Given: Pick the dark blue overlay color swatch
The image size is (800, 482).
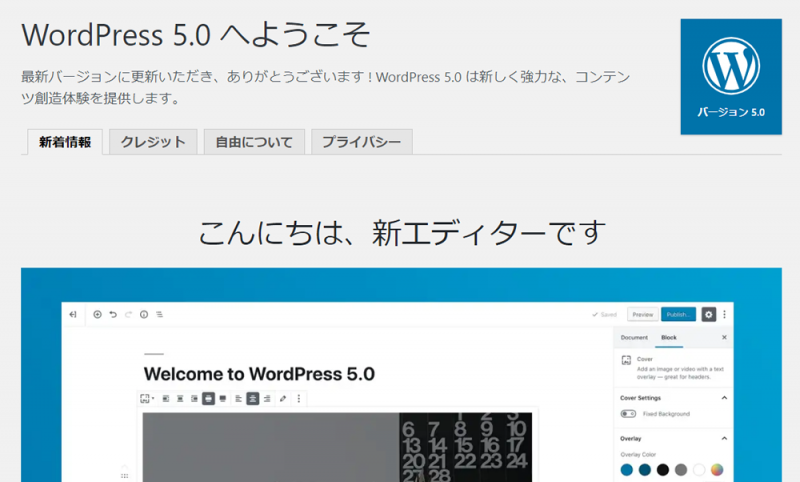Looking at the screenshot, I should [645, 470].
